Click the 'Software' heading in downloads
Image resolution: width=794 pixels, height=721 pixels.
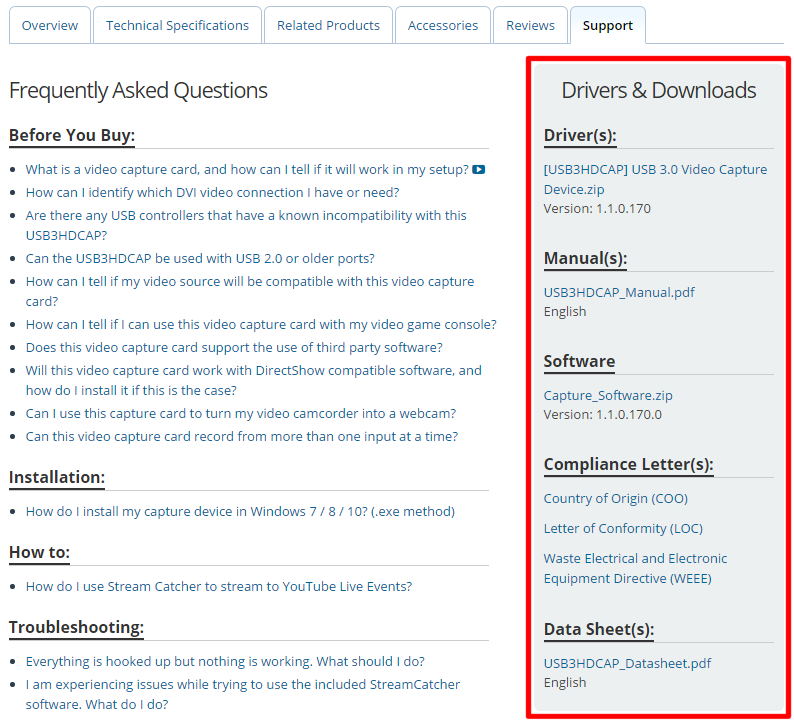[579, 362]
